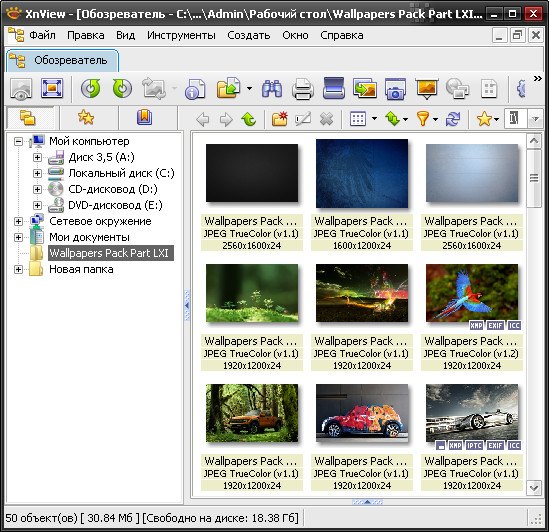Click the fullscreen view toolbar icon

click(x=52, y=88)
